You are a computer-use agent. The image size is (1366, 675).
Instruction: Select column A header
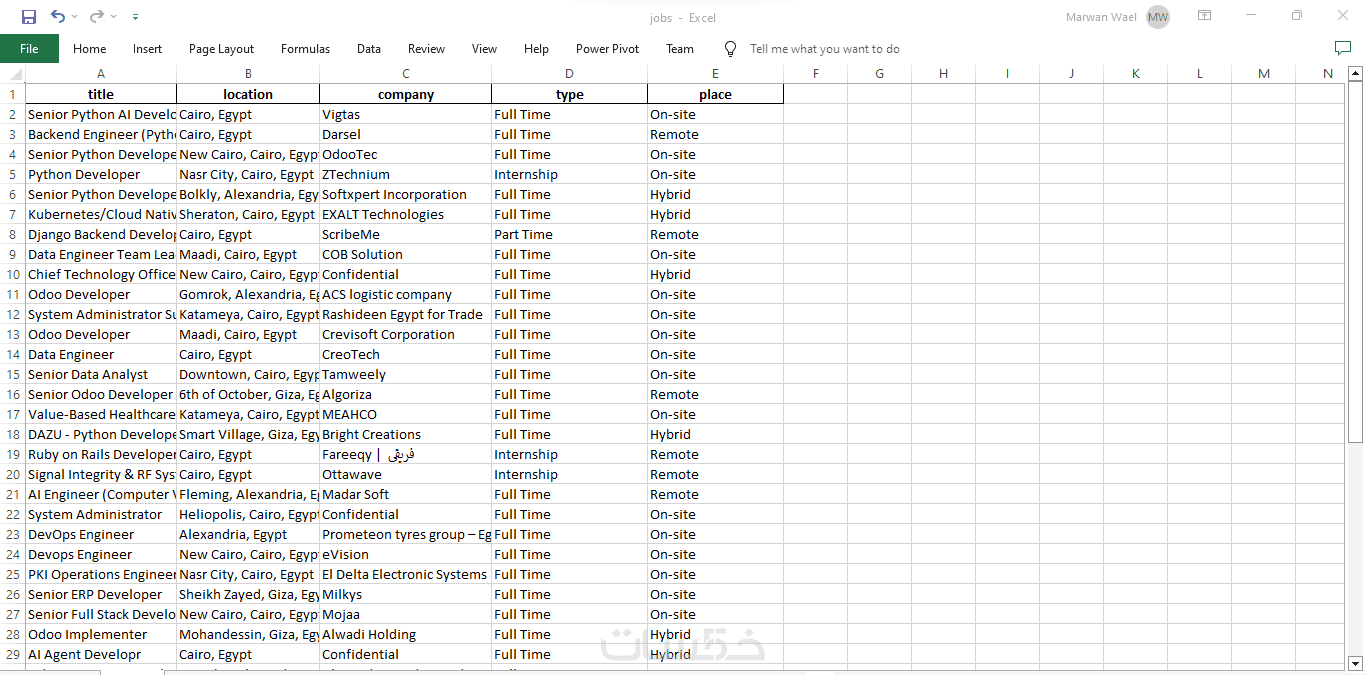click(101, 73)
